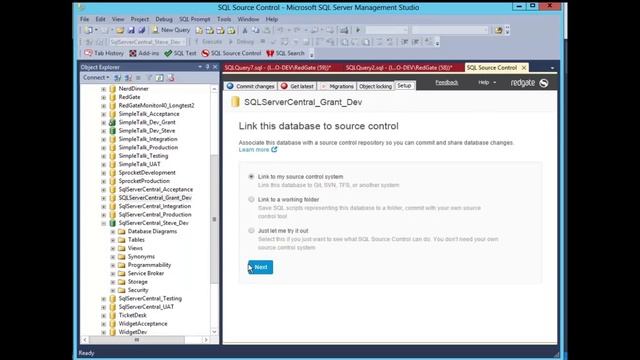
Task: Open the SQL Prompt menu
Action: coord(195,19)
